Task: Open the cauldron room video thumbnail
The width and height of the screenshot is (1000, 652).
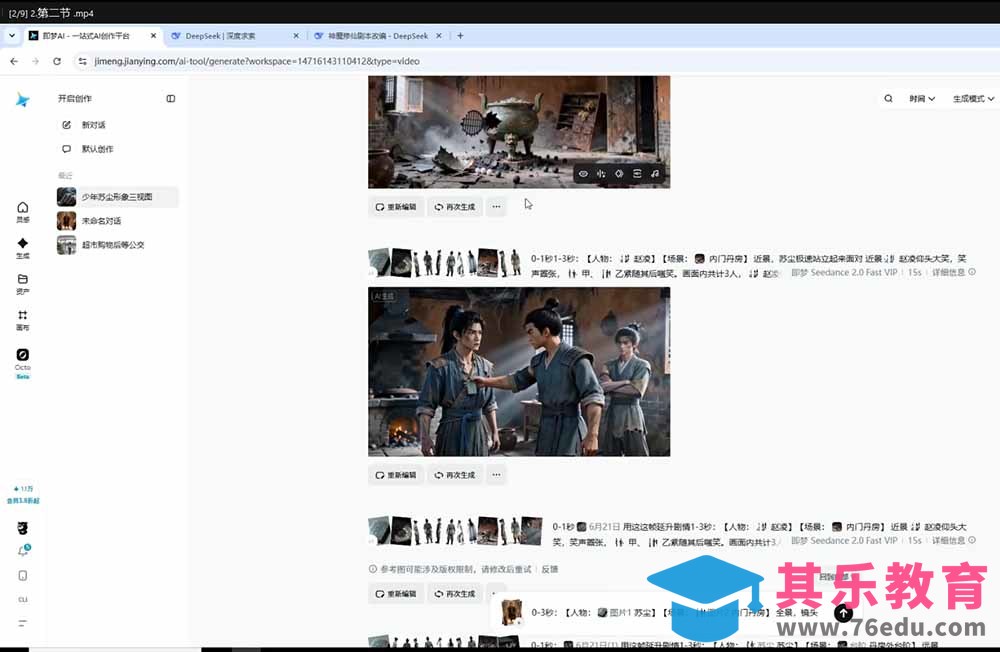Action: 519,131
